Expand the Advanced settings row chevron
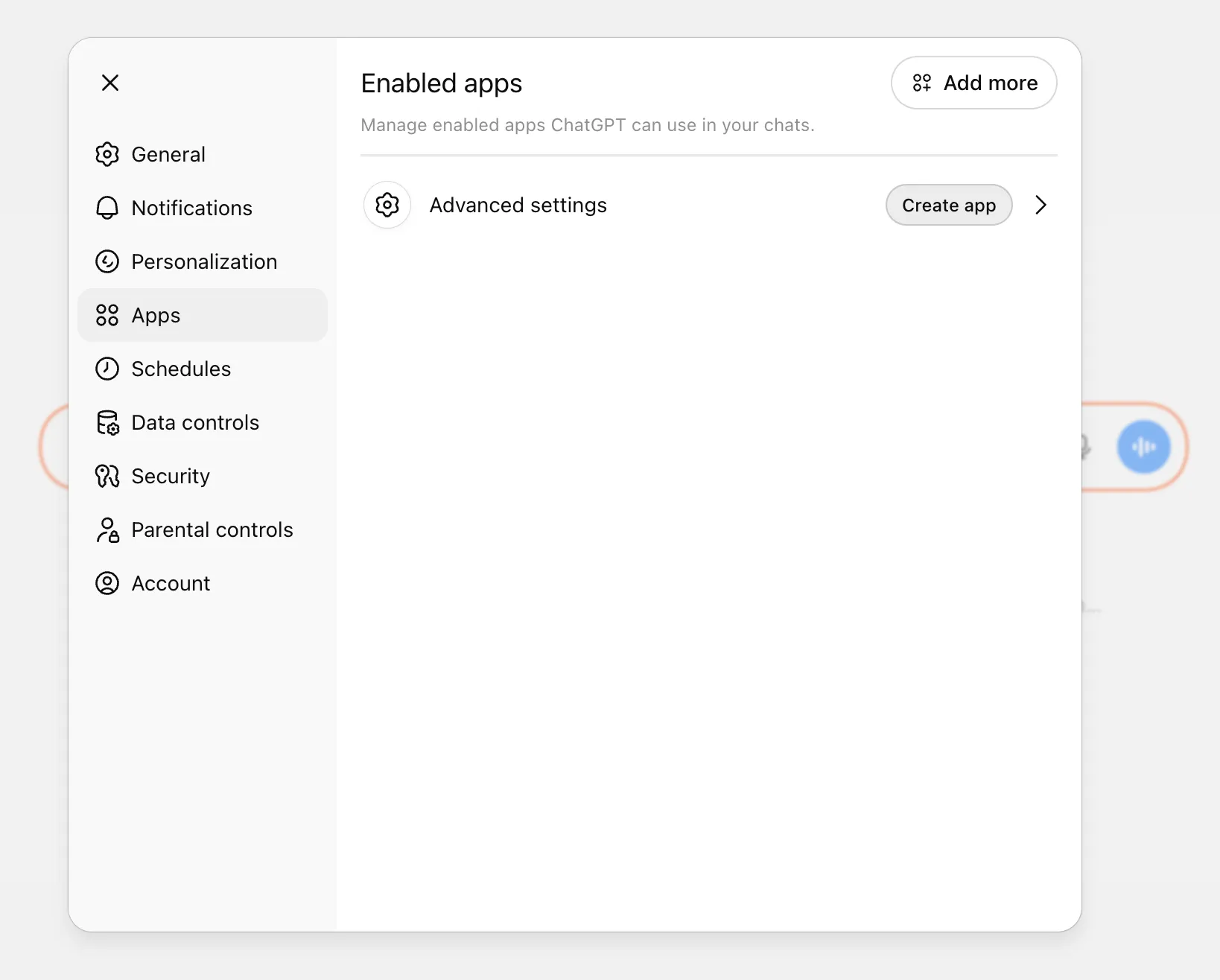 1041,205
